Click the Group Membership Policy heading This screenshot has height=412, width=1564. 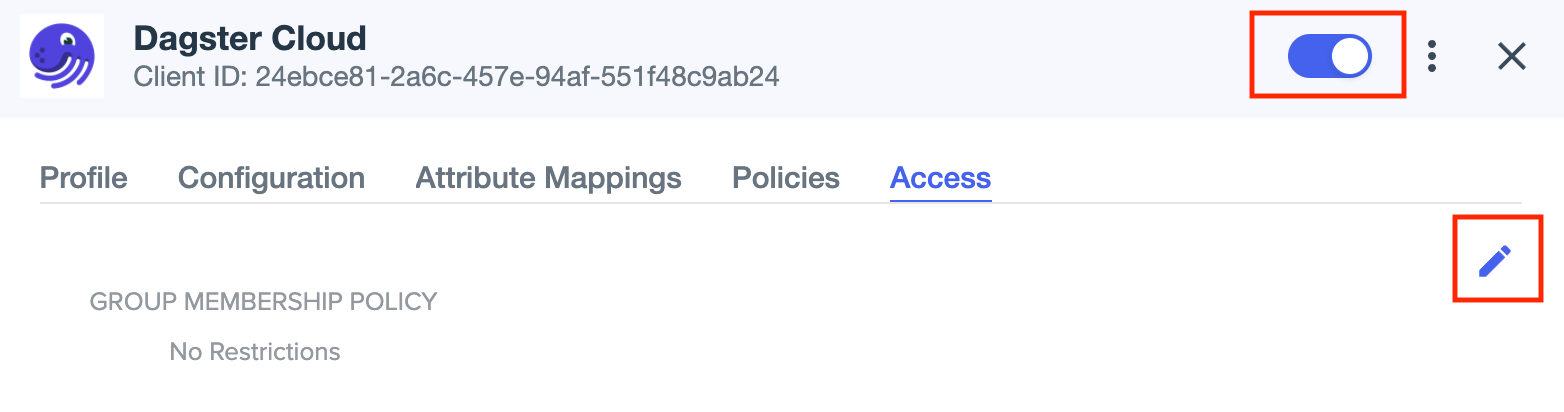point(264,301)
